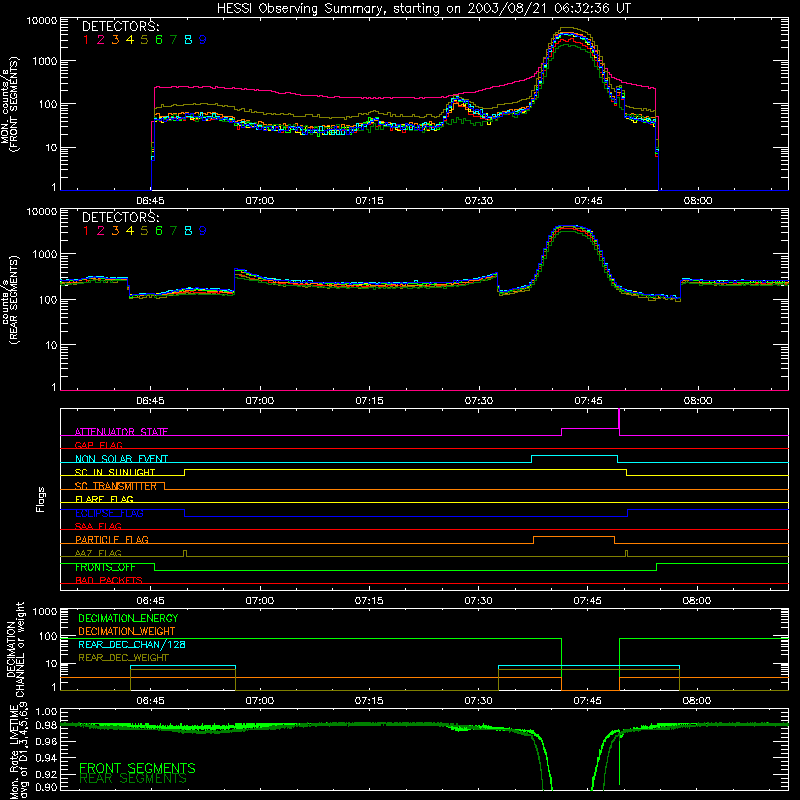Screen dimensions: 800x800
Task: Click 07:30 tick label under front segments plot
Action: pyautogui.click(x=479, y=201)
